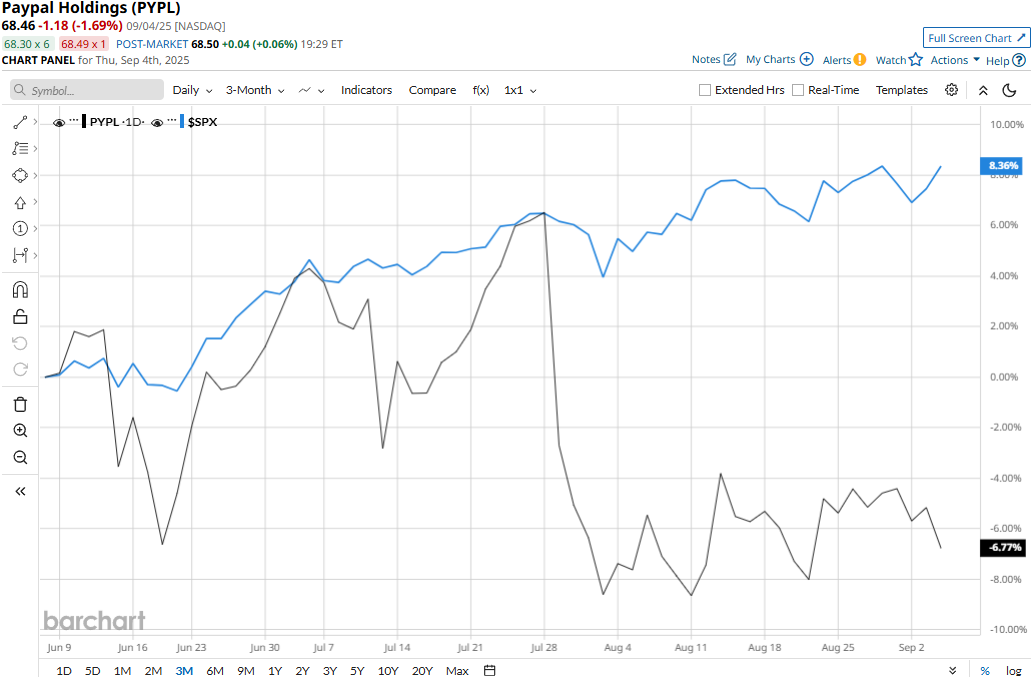Expand the shapes tool submenu arrow
The image size is (1032, 677).
point(35,175)
